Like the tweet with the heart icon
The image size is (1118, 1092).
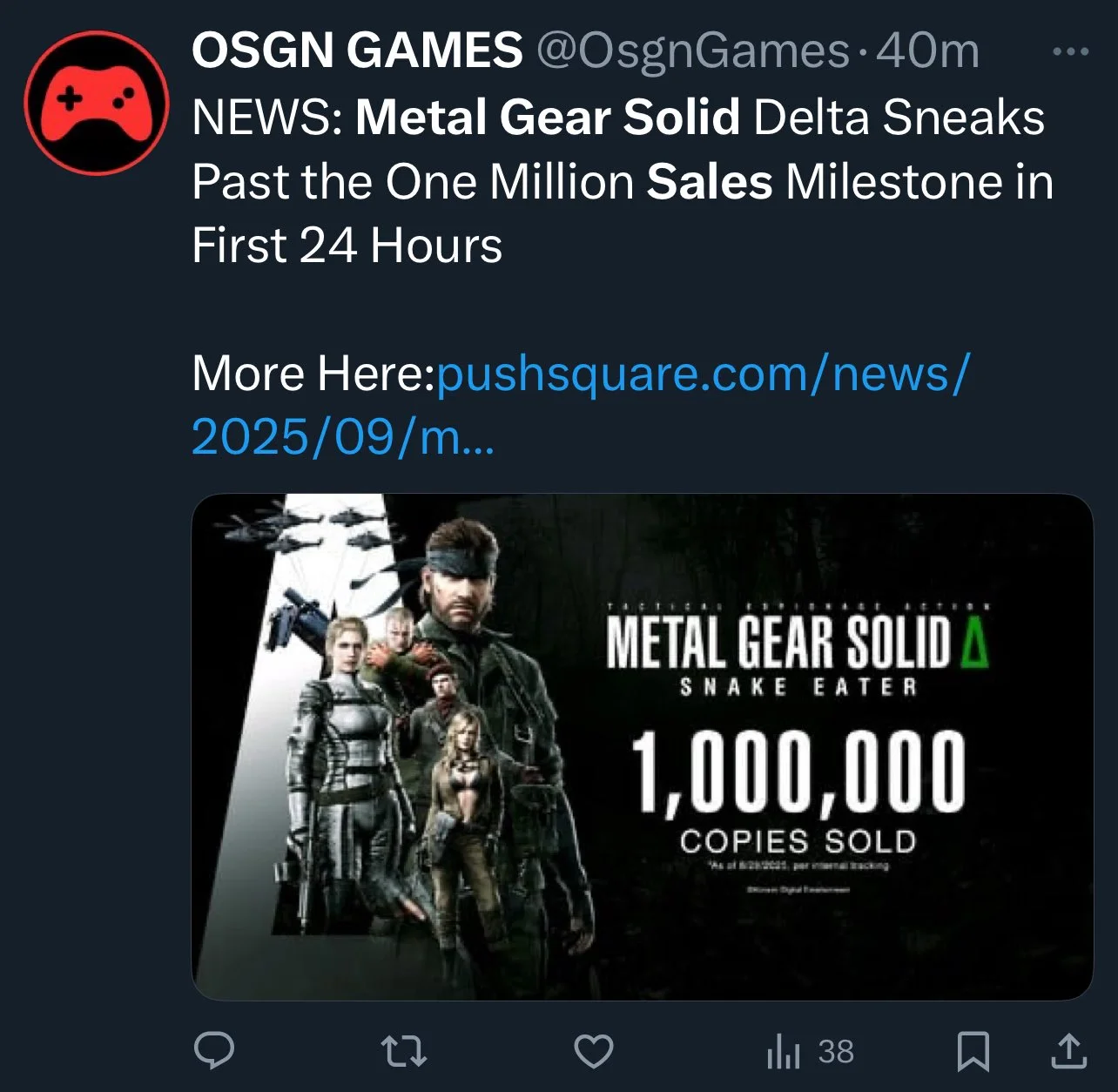pos(595,1051)
